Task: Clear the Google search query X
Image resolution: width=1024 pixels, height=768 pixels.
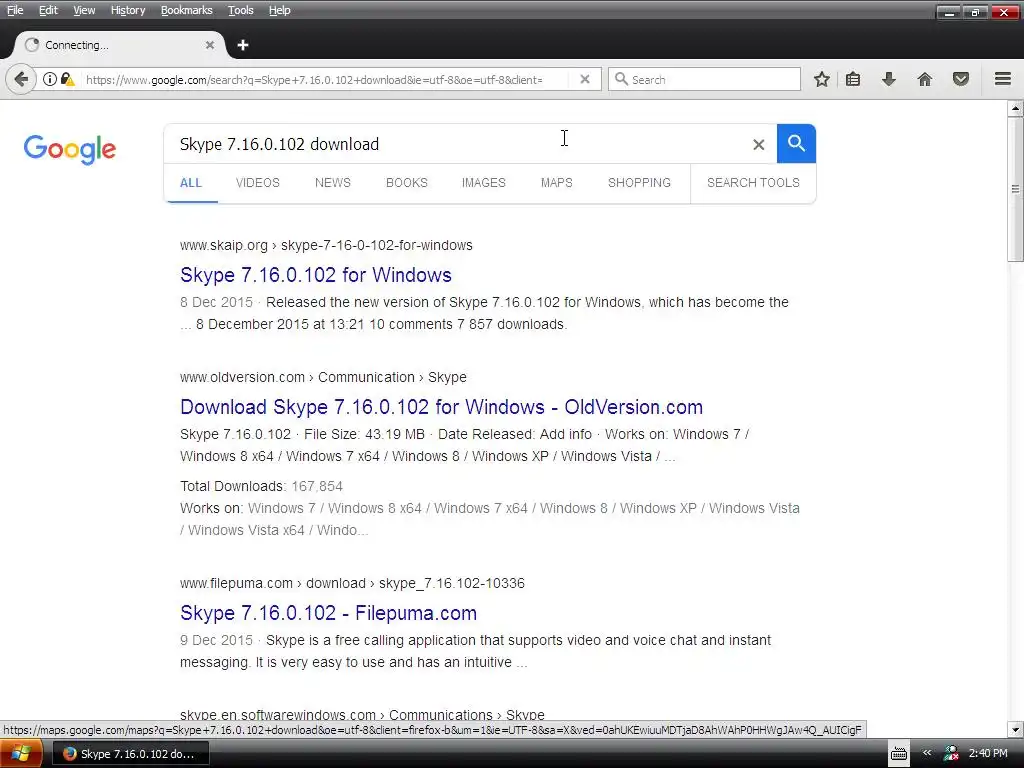Action: coord(758,144)
